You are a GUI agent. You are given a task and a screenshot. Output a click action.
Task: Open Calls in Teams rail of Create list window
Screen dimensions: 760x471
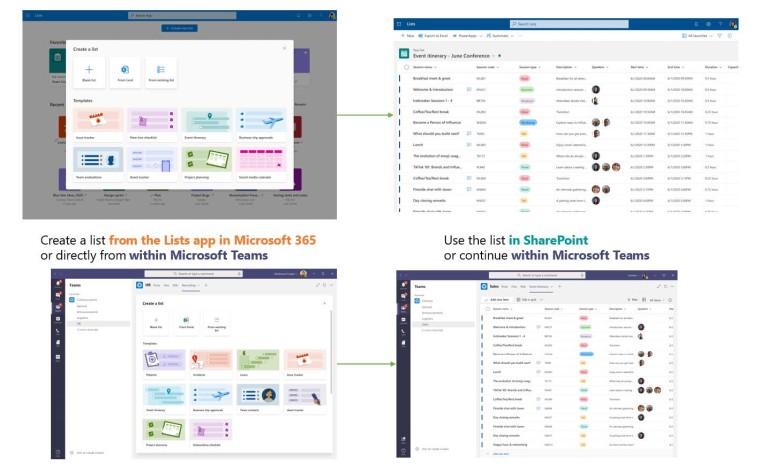pos(58,331)
